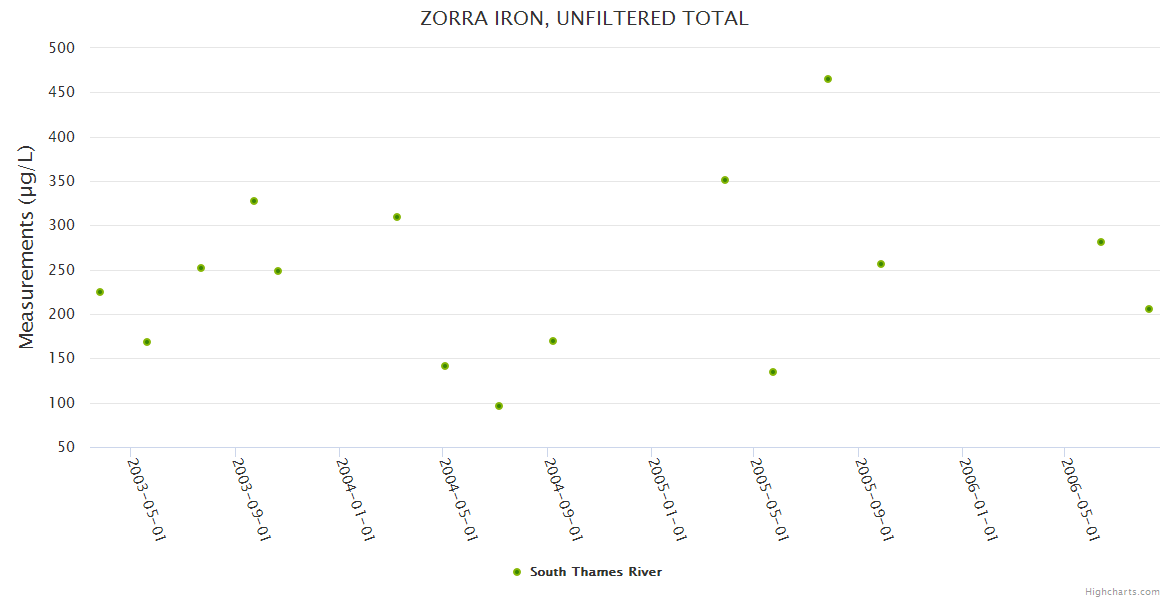
Task: Click the 2004-01-01 x-axis label
Action: pos(356,499)
